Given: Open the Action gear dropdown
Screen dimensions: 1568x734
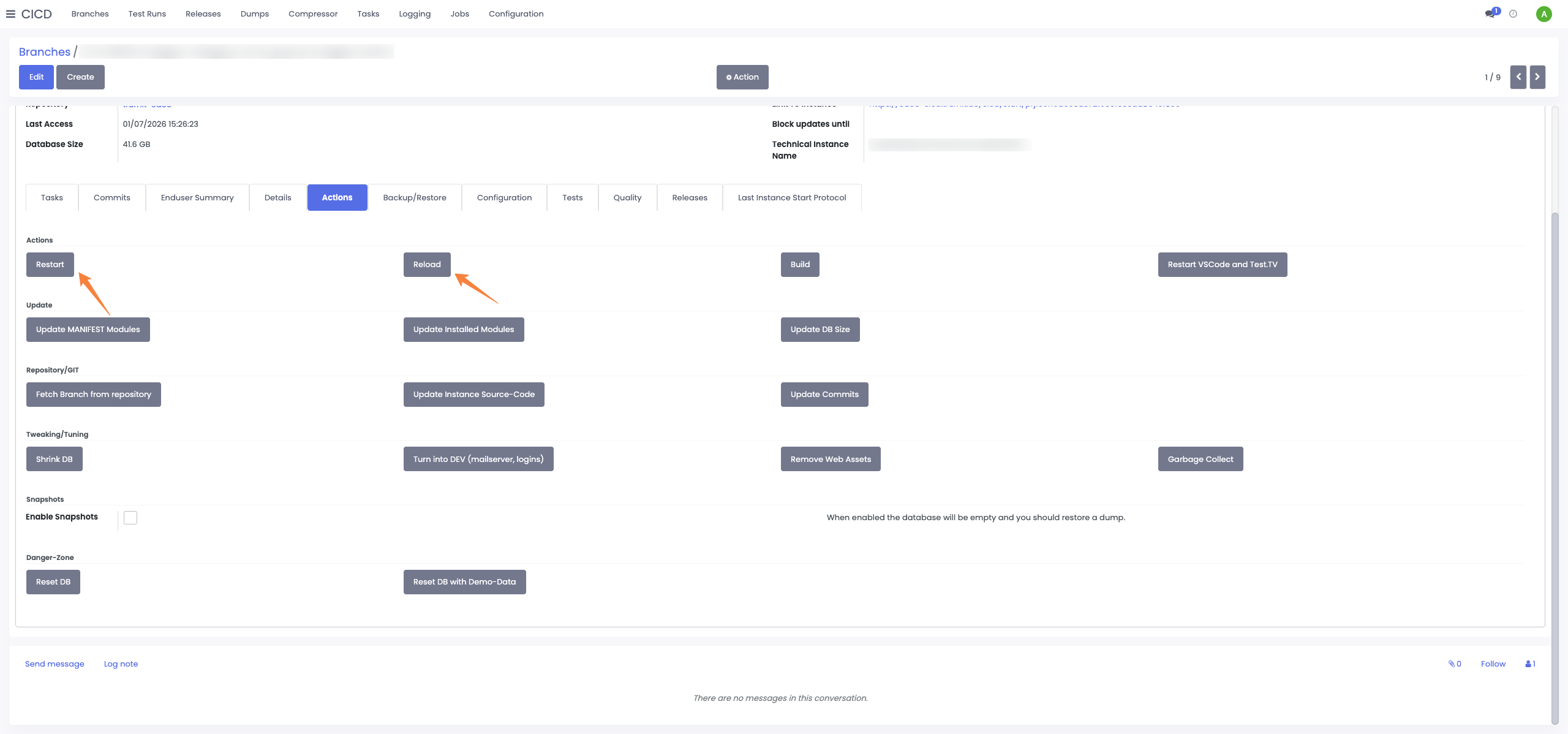Looking at the screenshot, I should point(742,77).
